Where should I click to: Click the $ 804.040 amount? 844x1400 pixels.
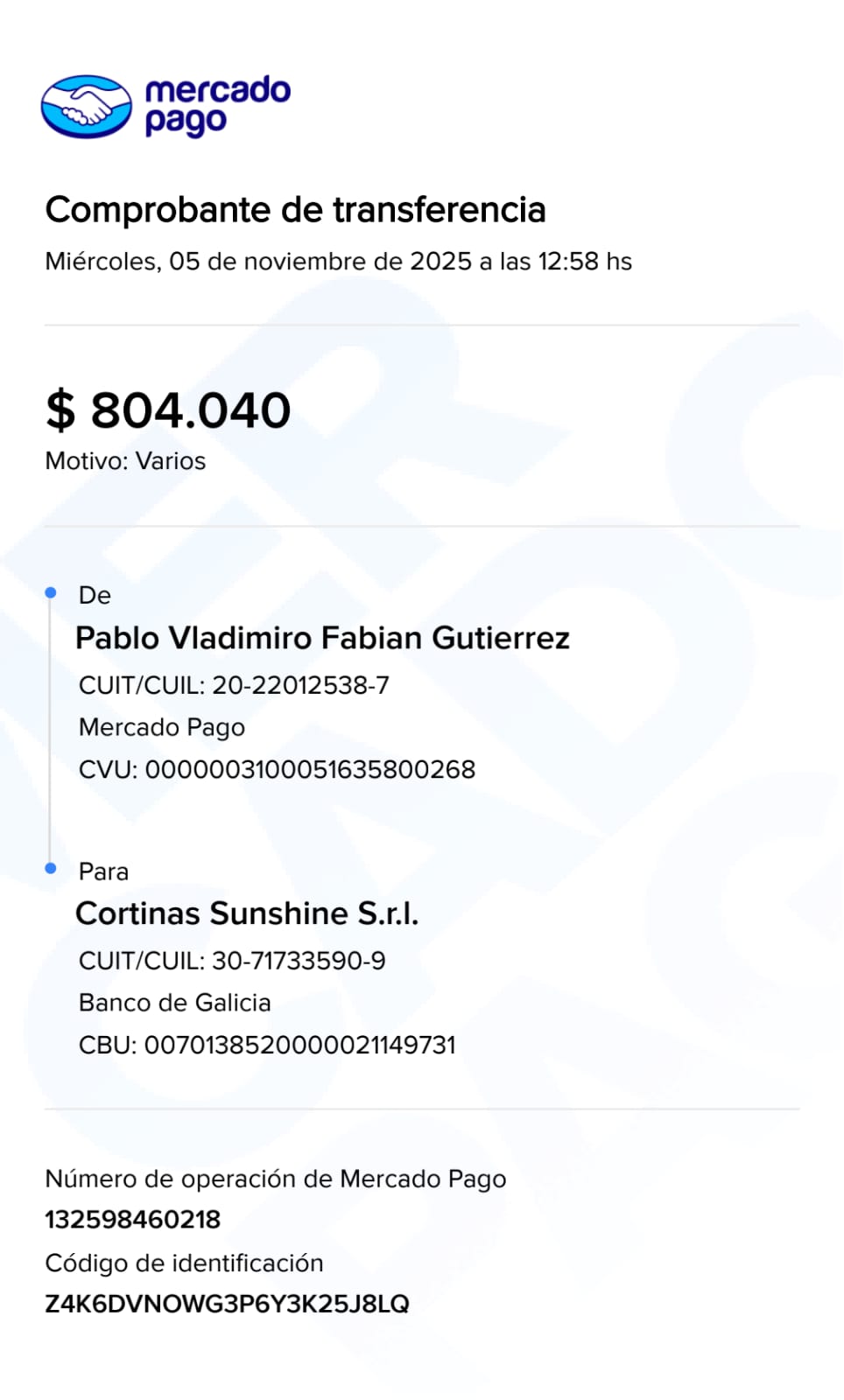click(168, 410)
